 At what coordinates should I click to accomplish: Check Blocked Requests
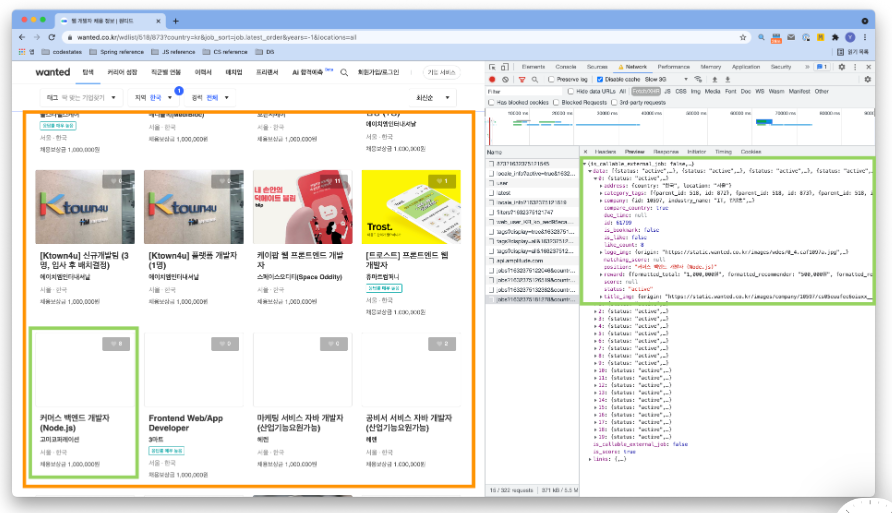click(x=556, y=103)
